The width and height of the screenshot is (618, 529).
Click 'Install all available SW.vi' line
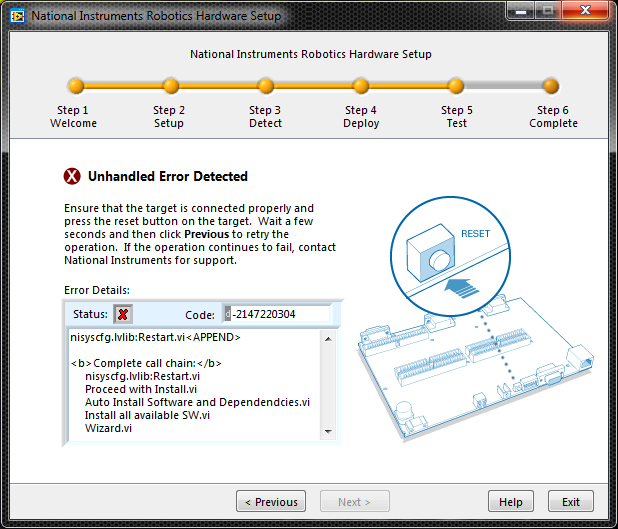(x=147, y=415)
